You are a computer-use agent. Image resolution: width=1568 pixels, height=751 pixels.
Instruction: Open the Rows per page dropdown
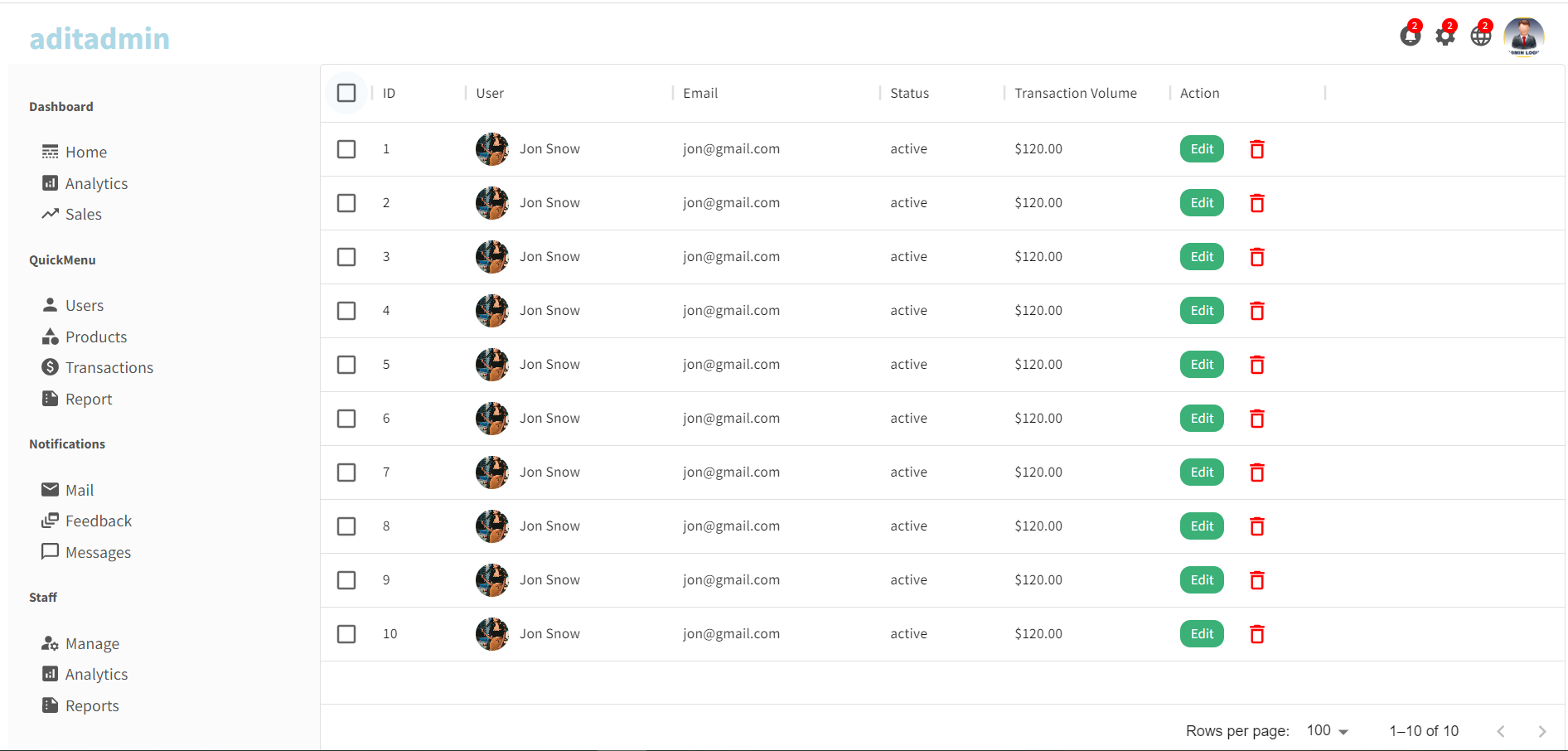tap(1326, 730)
